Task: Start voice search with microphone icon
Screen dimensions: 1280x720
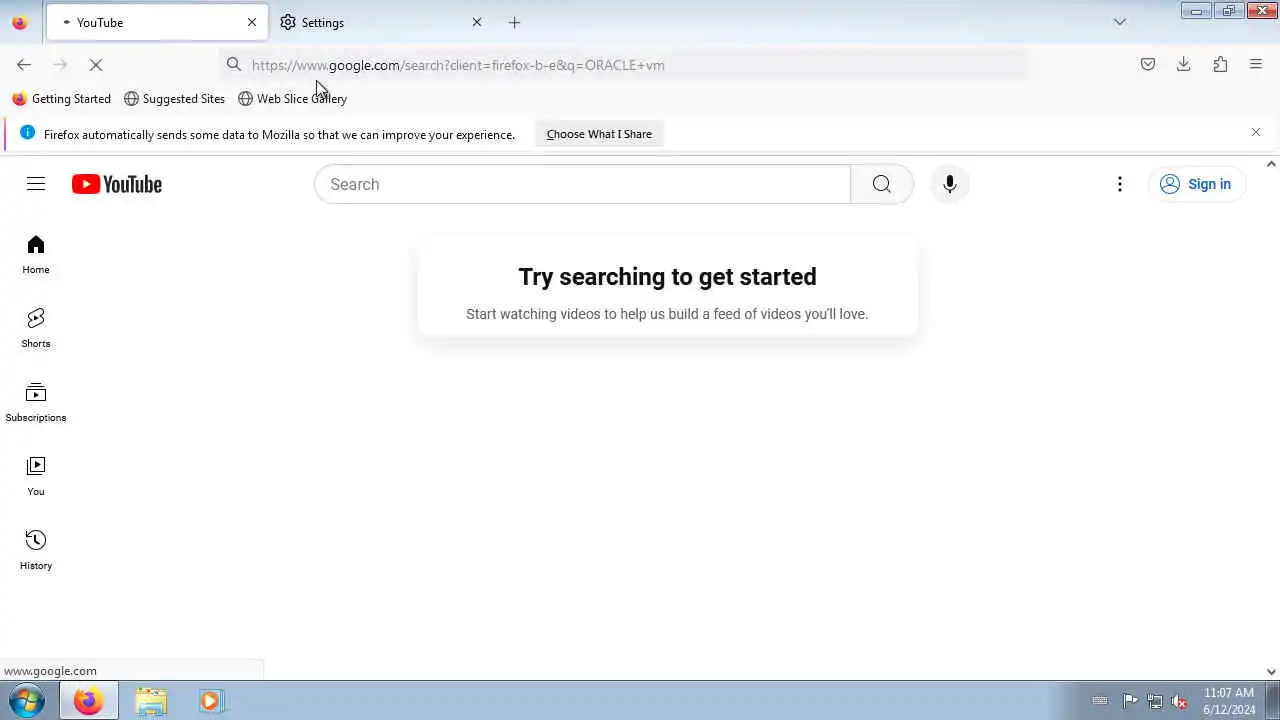Action: [950, 184]
